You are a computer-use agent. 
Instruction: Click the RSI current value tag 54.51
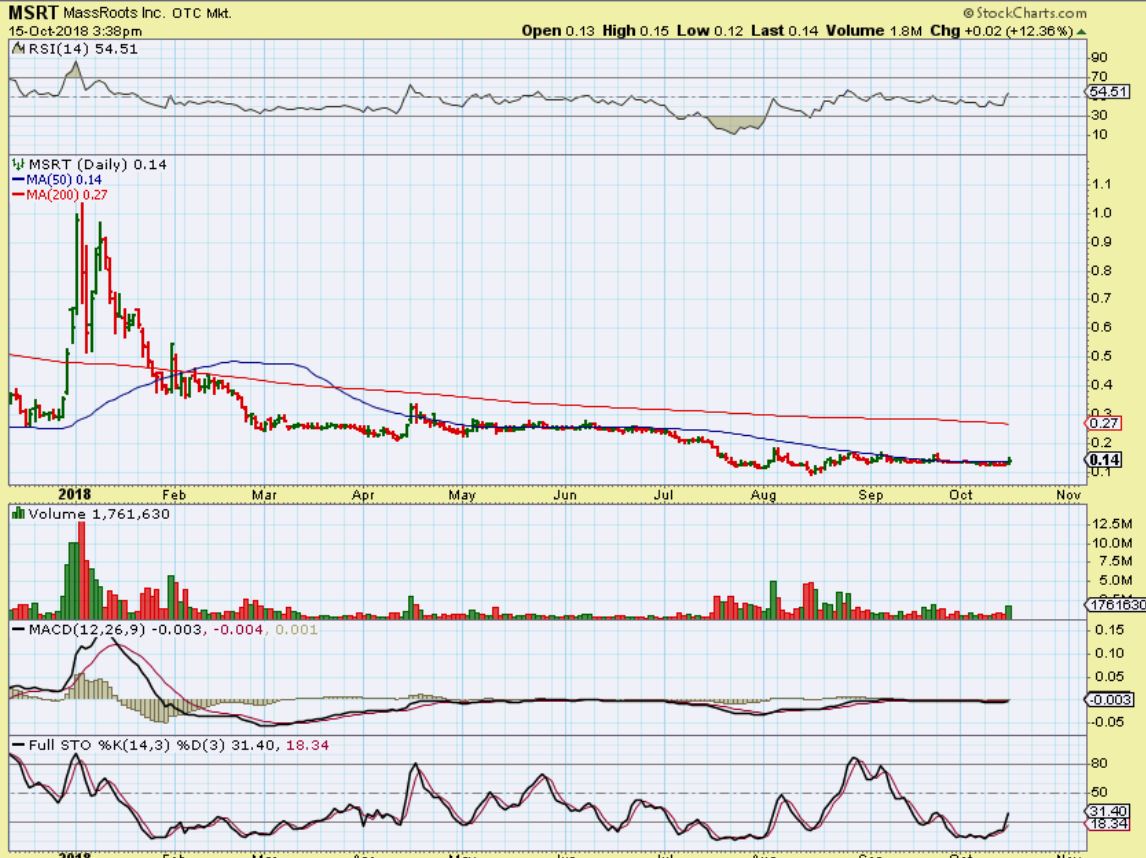pyautogui.click(x=1108, y=92)
